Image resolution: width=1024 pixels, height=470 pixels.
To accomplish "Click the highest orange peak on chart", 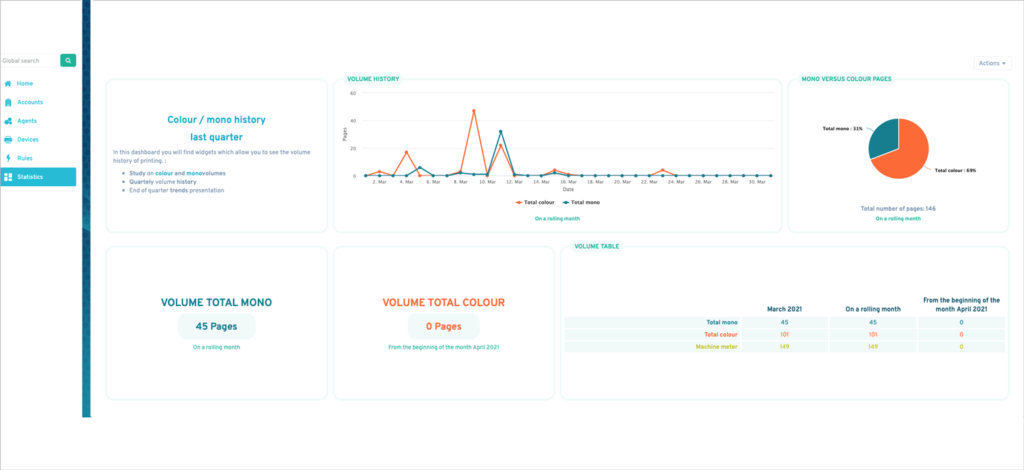I will 473,111.
